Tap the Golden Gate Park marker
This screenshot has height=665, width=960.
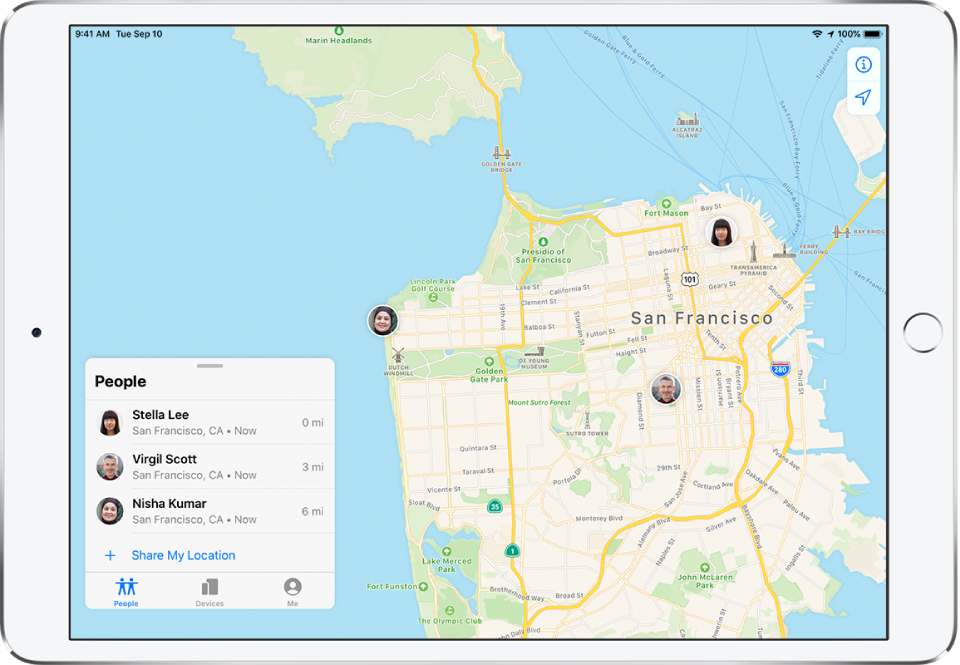489,361
